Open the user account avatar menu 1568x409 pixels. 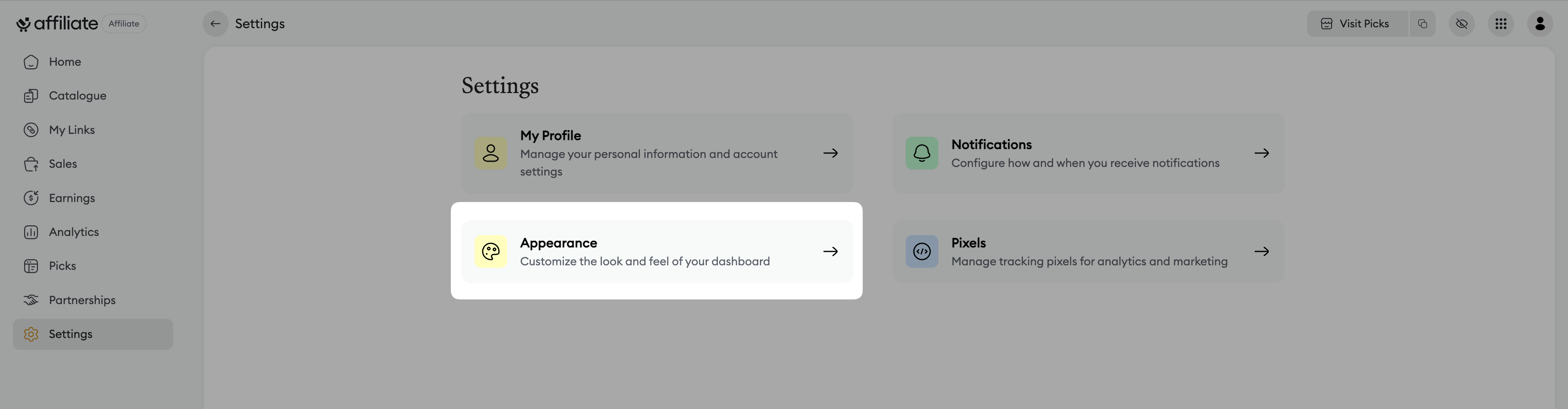[x=1539, y=24]
